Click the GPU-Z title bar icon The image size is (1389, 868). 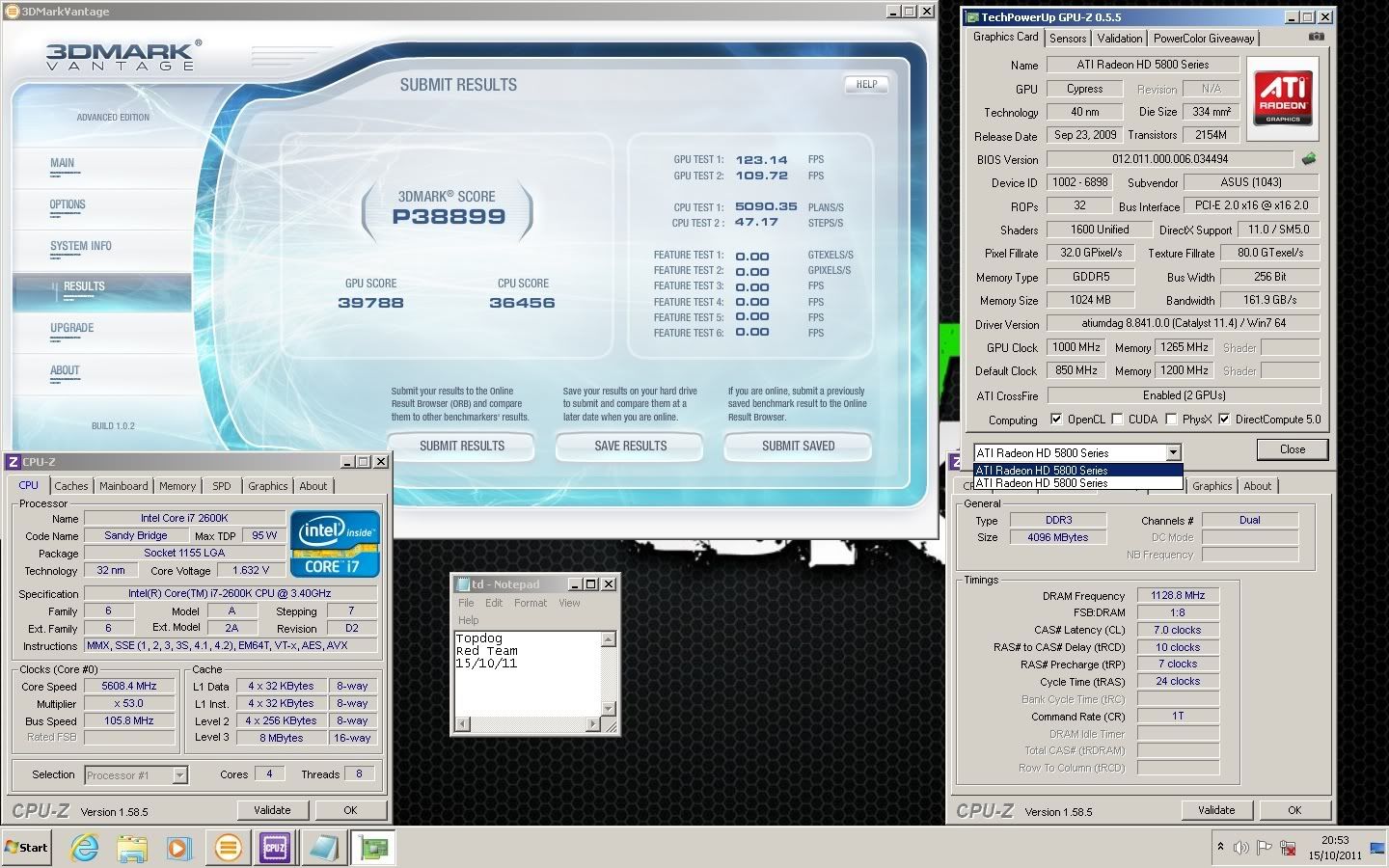pos(972,17)
